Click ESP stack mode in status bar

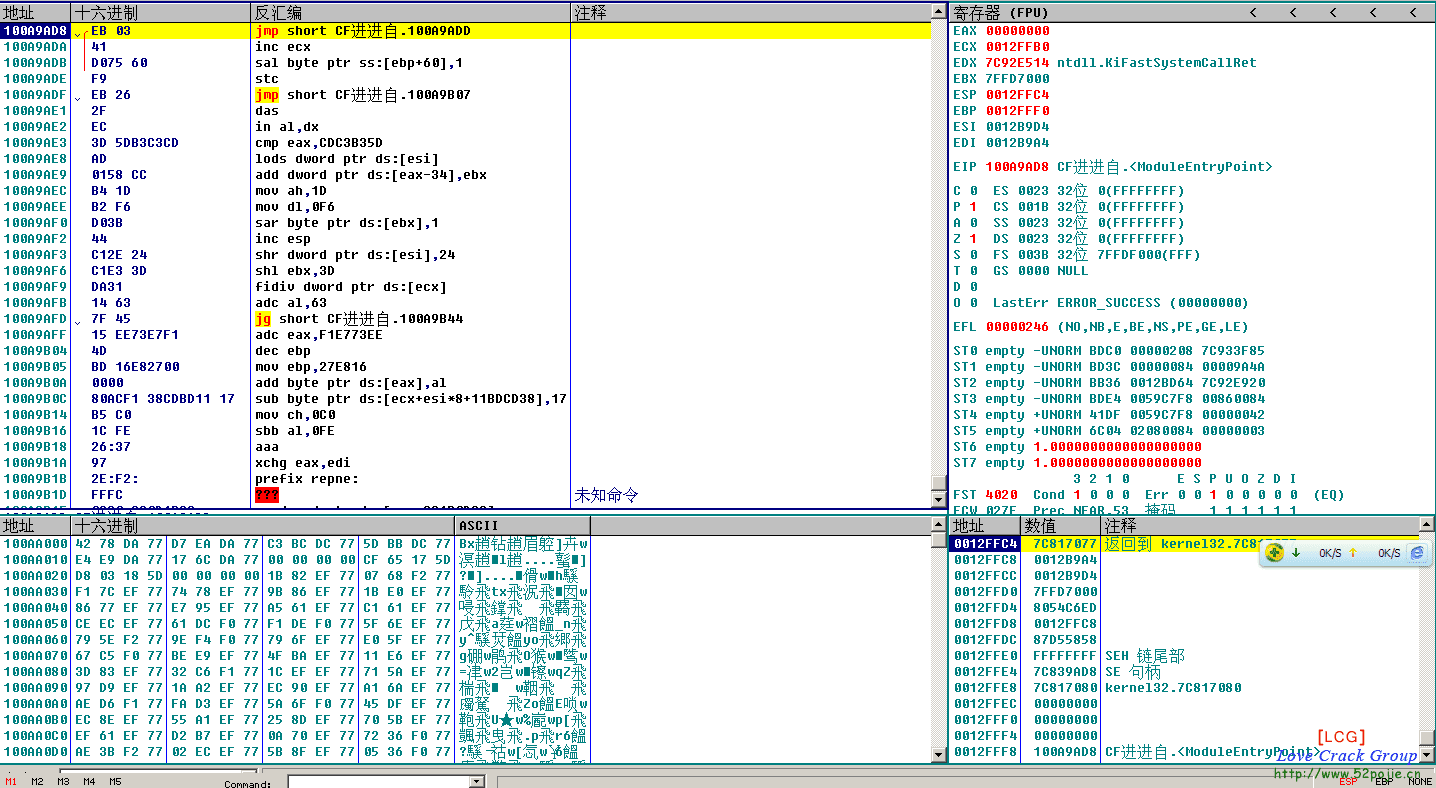tap(1348, 781)
